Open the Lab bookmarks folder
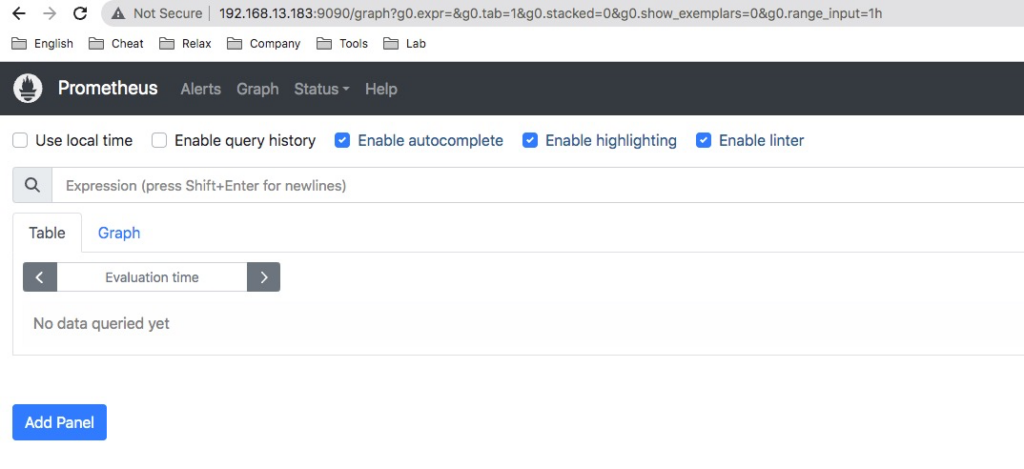This screenshot has width=1024, height=469. [405, 44]
